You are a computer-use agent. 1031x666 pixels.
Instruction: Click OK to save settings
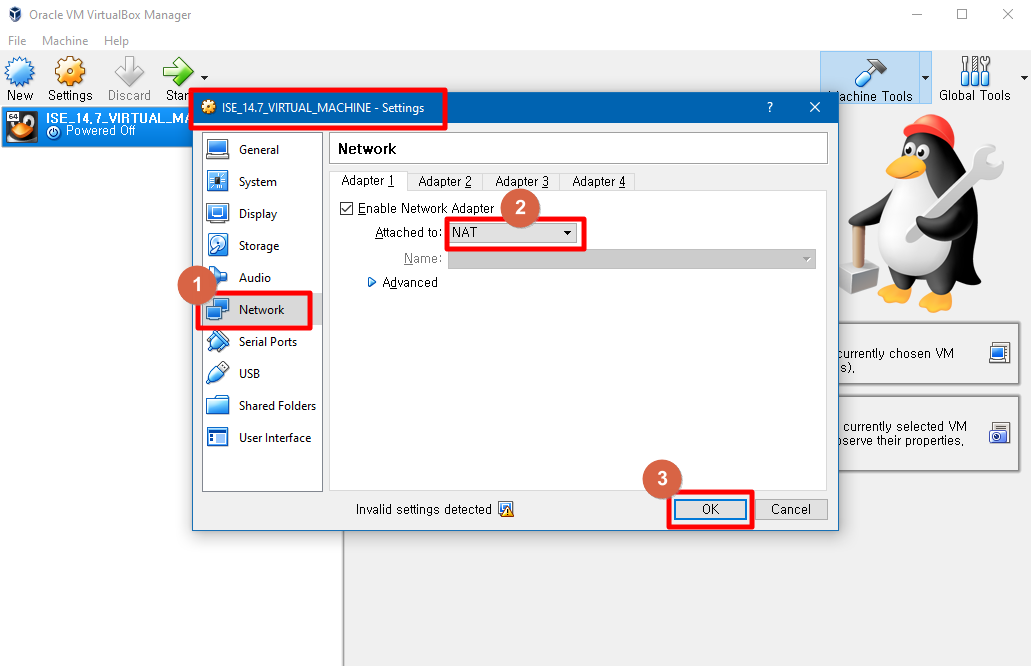click(710, 510)
